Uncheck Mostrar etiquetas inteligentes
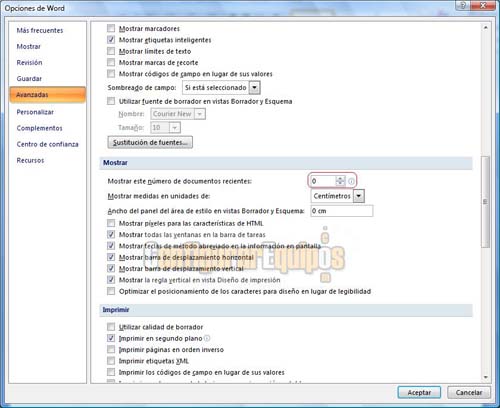Image resolution: width=500 pixels, height=408 pixels. 111,40
